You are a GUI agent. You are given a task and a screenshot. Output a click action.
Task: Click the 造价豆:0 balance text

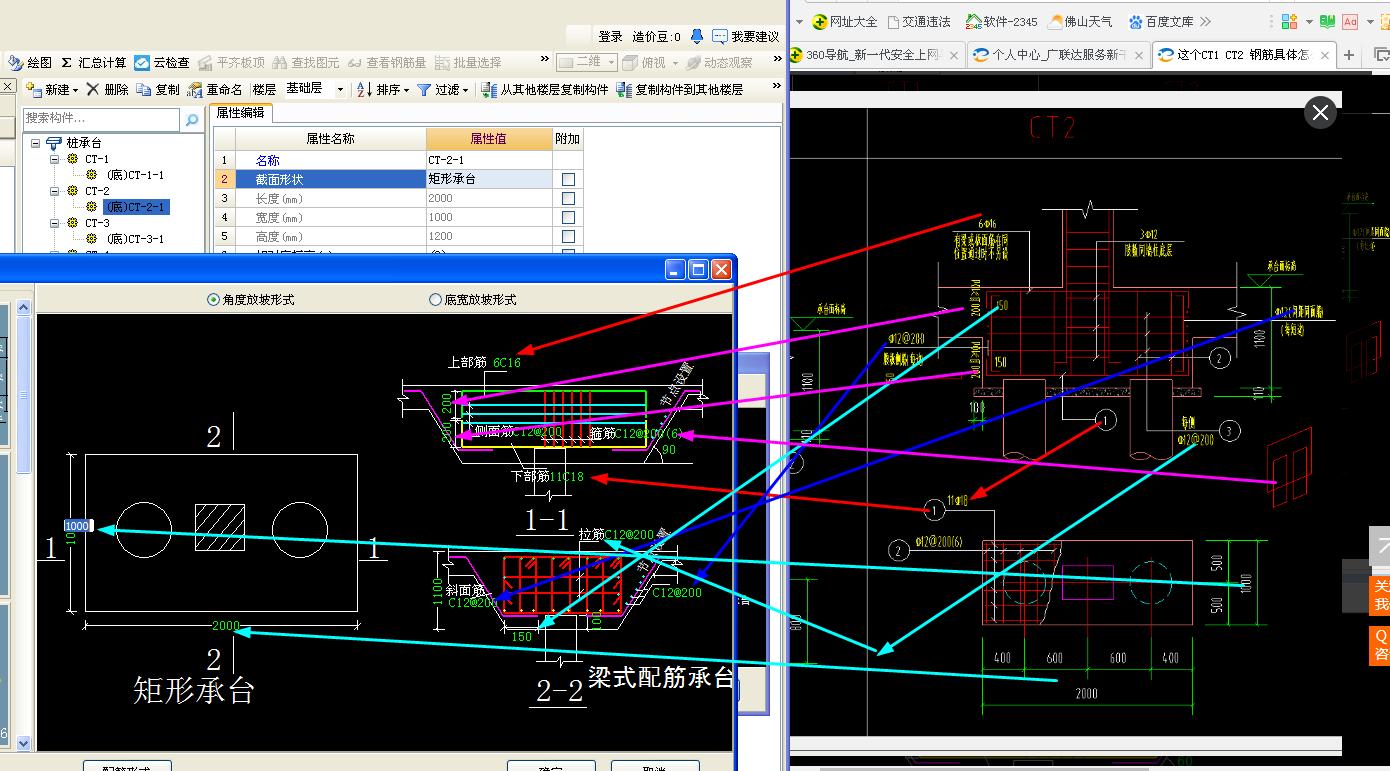[x=656, y=36]
